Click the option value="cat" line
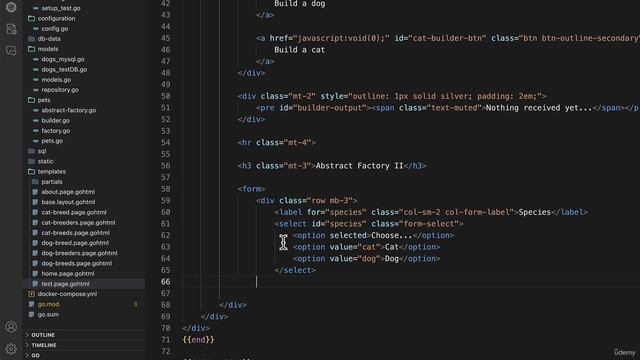The width and height of the screenshot is (640, 360). [x=366, y=247]
